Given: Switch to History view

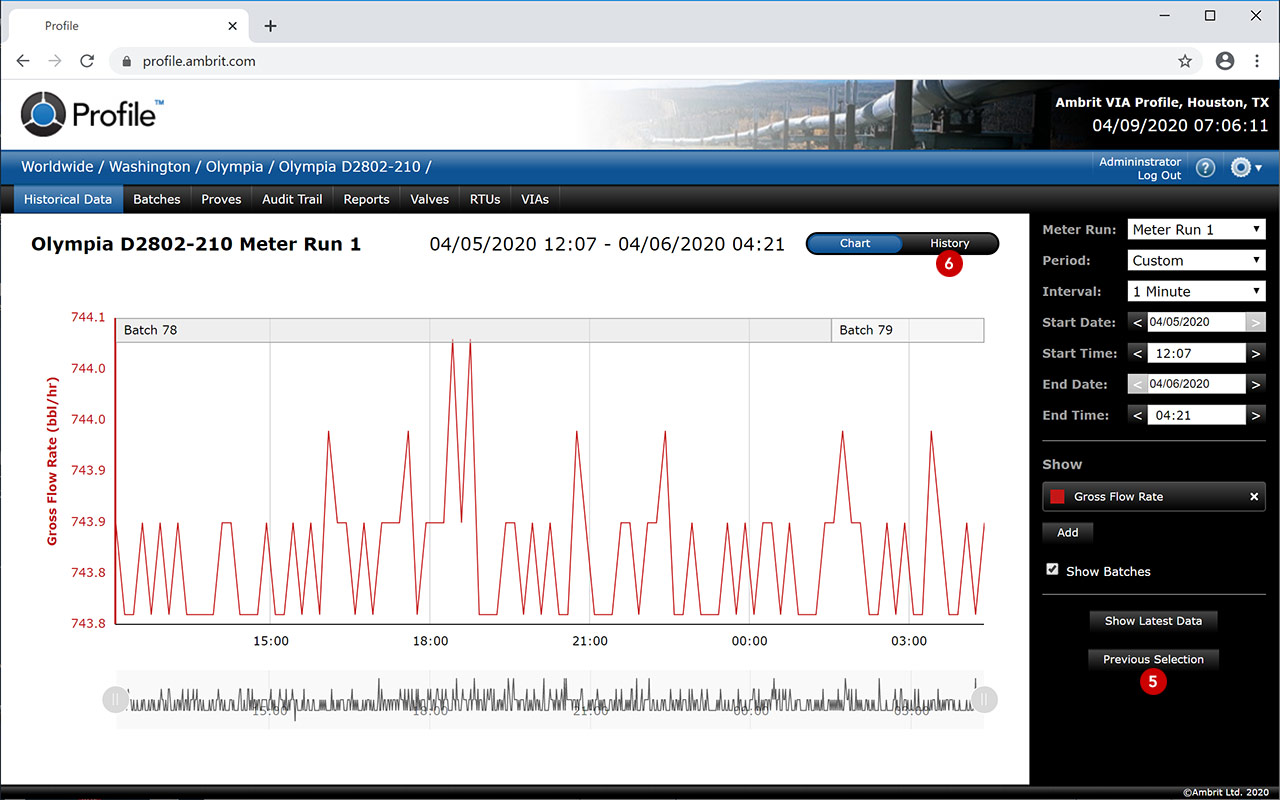Looking at the screenshot, I should [949, 243].
